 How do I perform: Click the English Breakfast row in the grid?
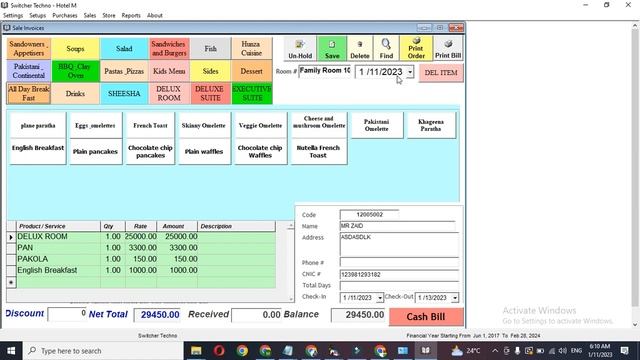coord(141,270)
